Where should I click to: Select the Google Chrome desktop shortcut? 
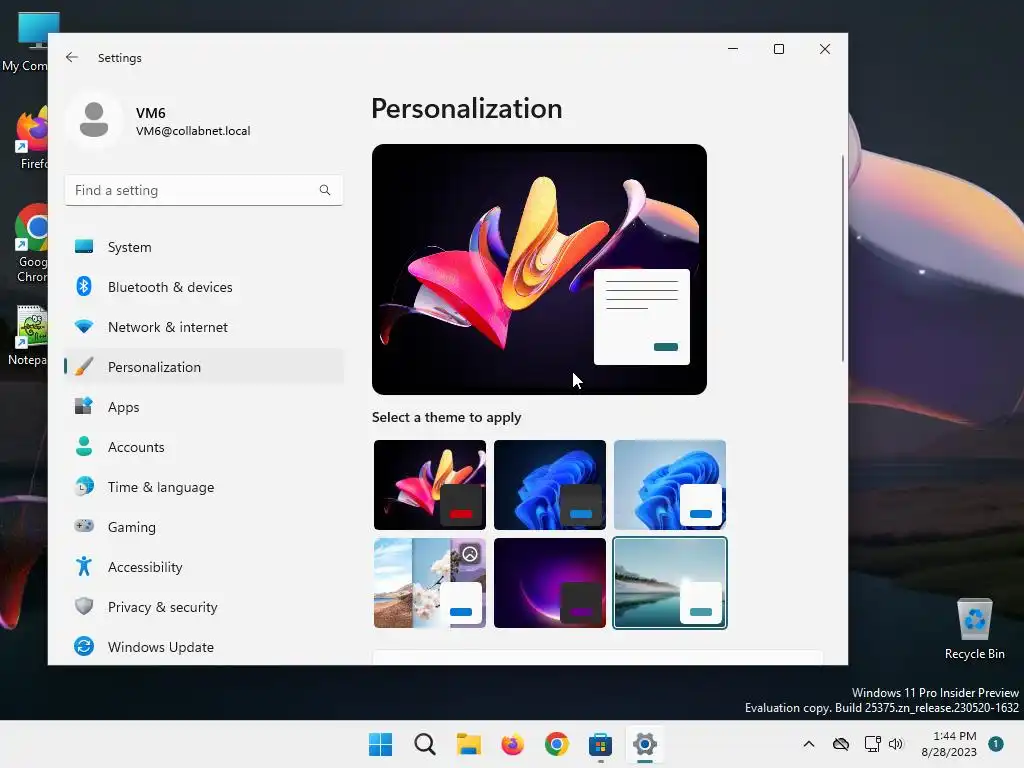[29, 244]
